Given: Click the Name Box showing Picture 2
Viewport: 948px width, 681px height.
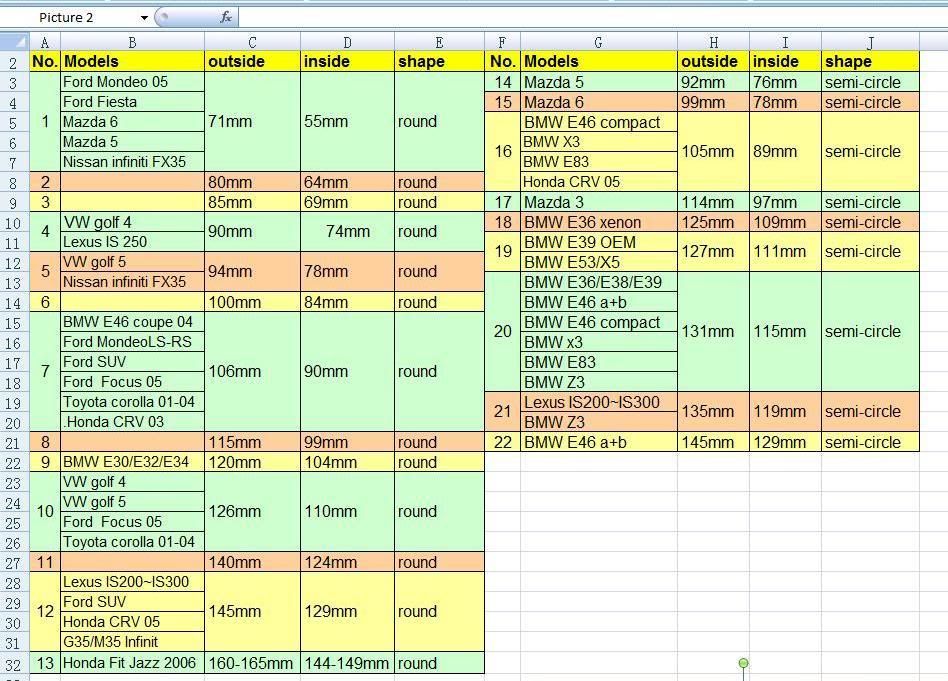Looking at the screenshot, I should pyautogui.click(x=76, y=18).
